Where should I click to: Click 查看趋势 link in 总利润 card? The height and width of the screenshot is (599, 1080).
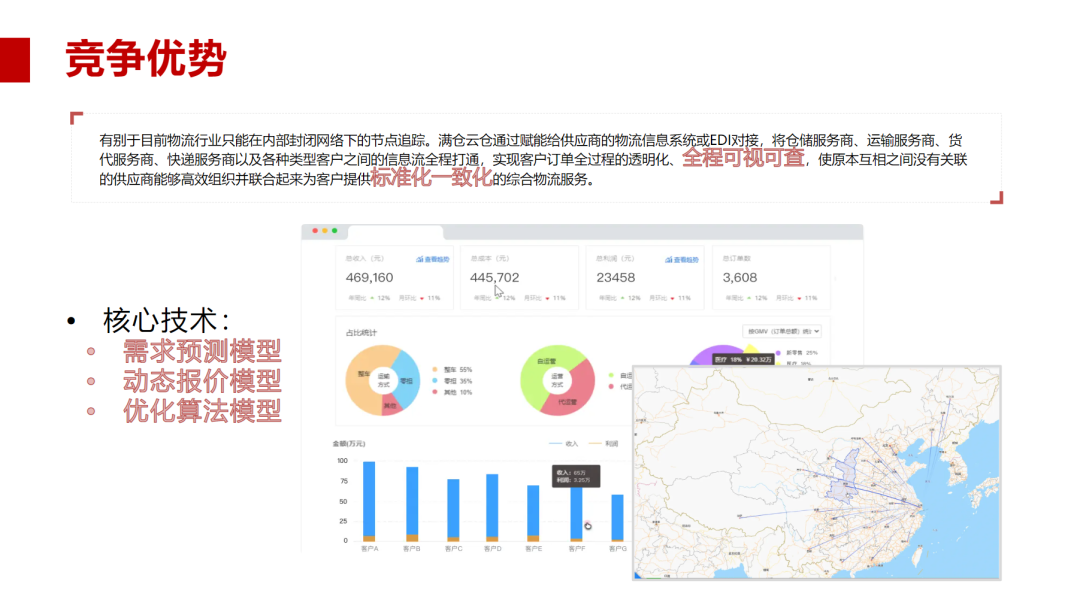click(x=682, y=260)
